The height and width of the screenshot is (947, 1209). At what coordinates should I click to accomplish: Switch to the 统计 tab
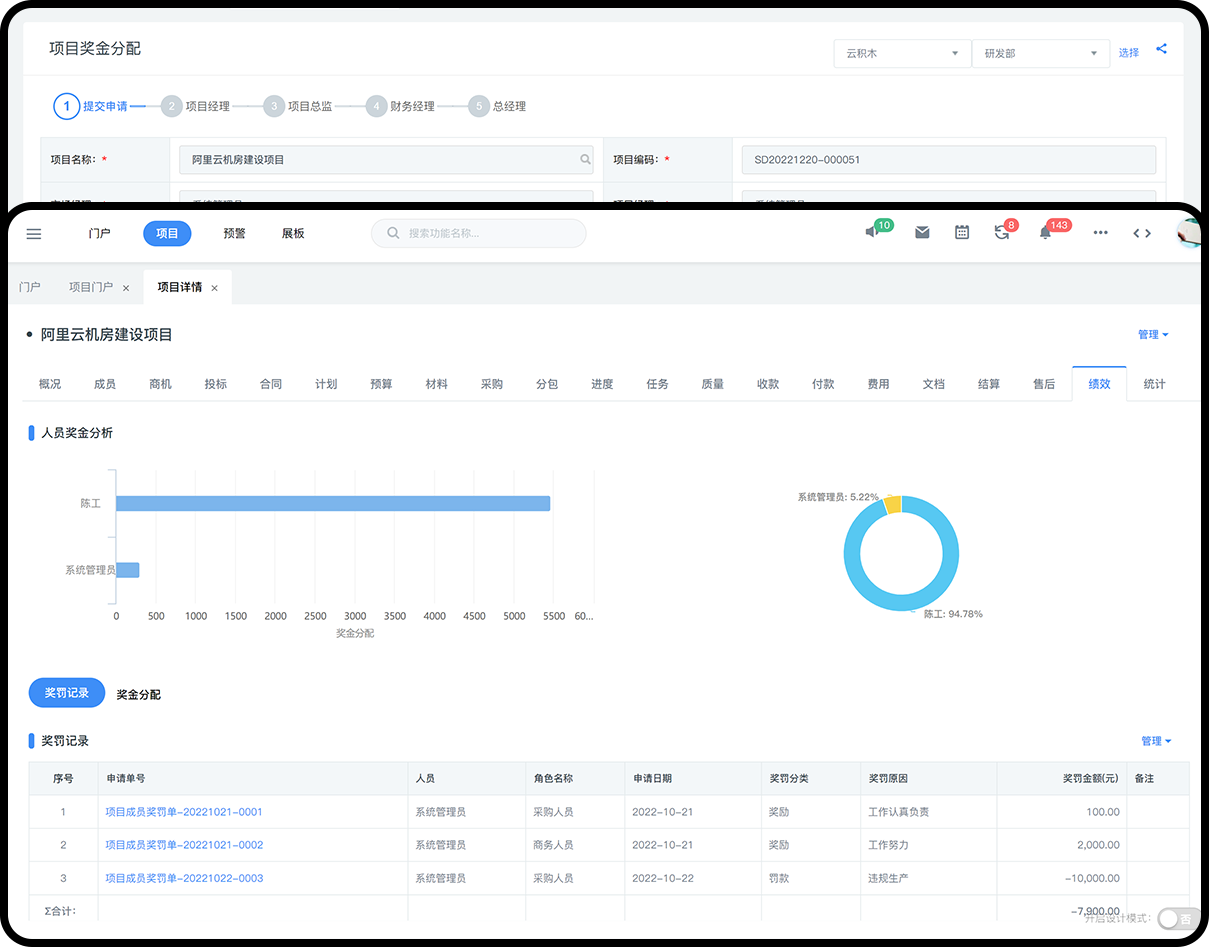pos(1154,384)
